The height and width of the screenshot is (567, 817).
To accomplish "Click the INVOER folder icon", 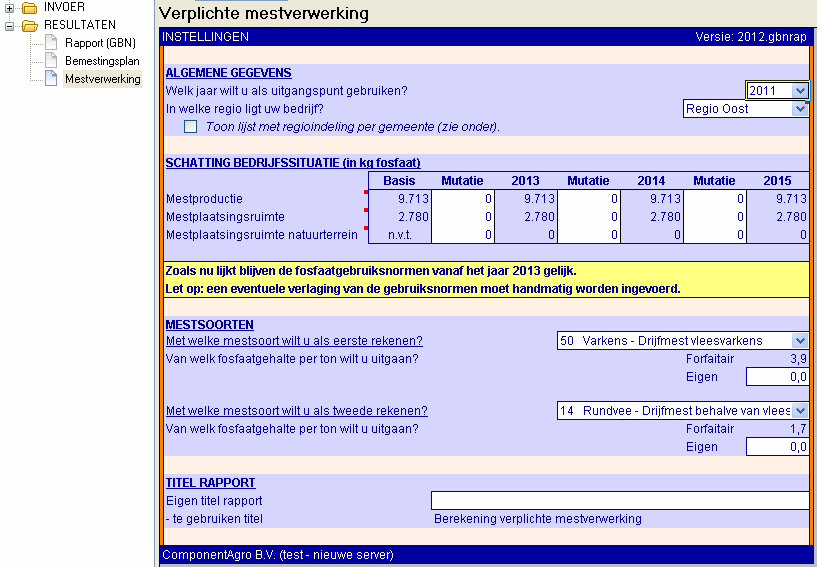I will pyautogui.click(x=29, y=8).
